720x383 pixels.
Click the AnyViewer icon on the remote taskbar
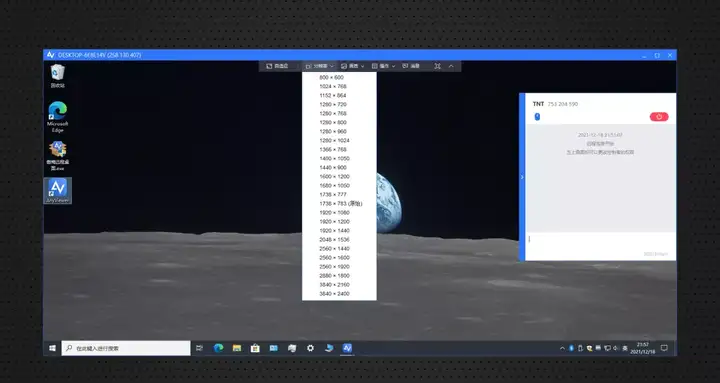[x=347, y=348]
